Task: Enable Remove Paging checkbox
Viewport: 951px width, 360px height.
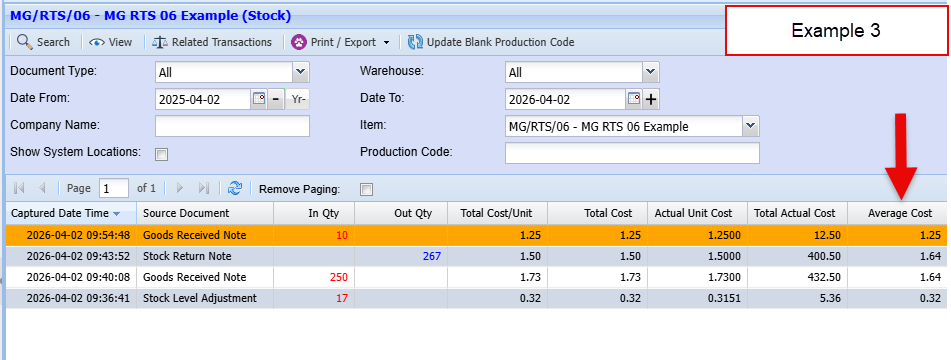Action: tap(366, 190)
